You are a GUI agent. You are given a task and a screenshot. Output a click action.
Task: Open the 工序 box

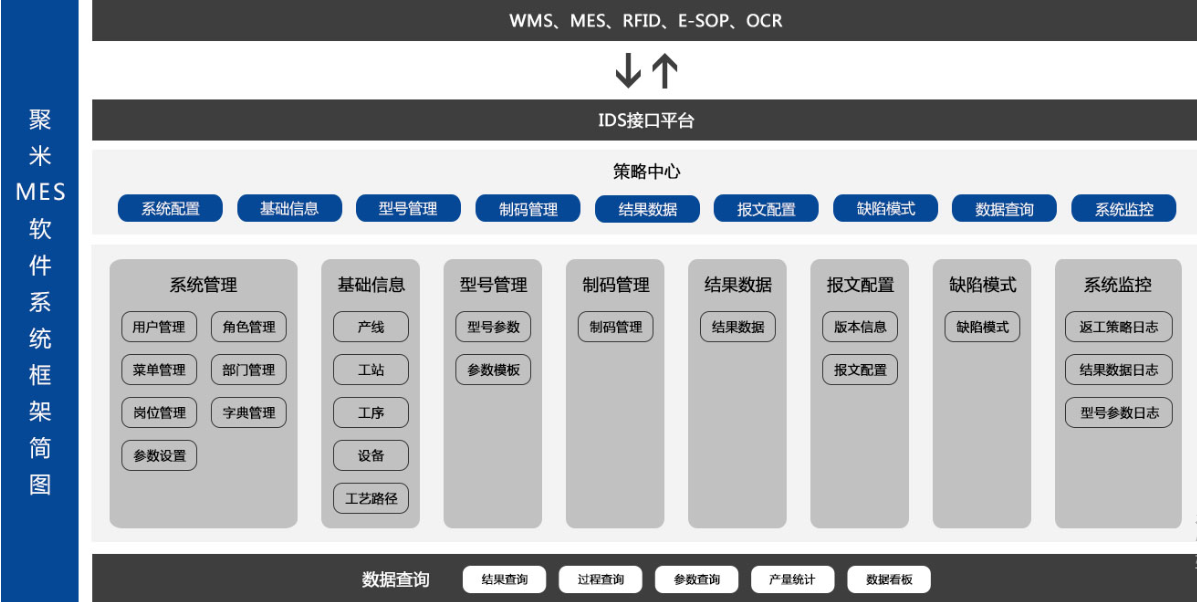click(x=371, y=413)
